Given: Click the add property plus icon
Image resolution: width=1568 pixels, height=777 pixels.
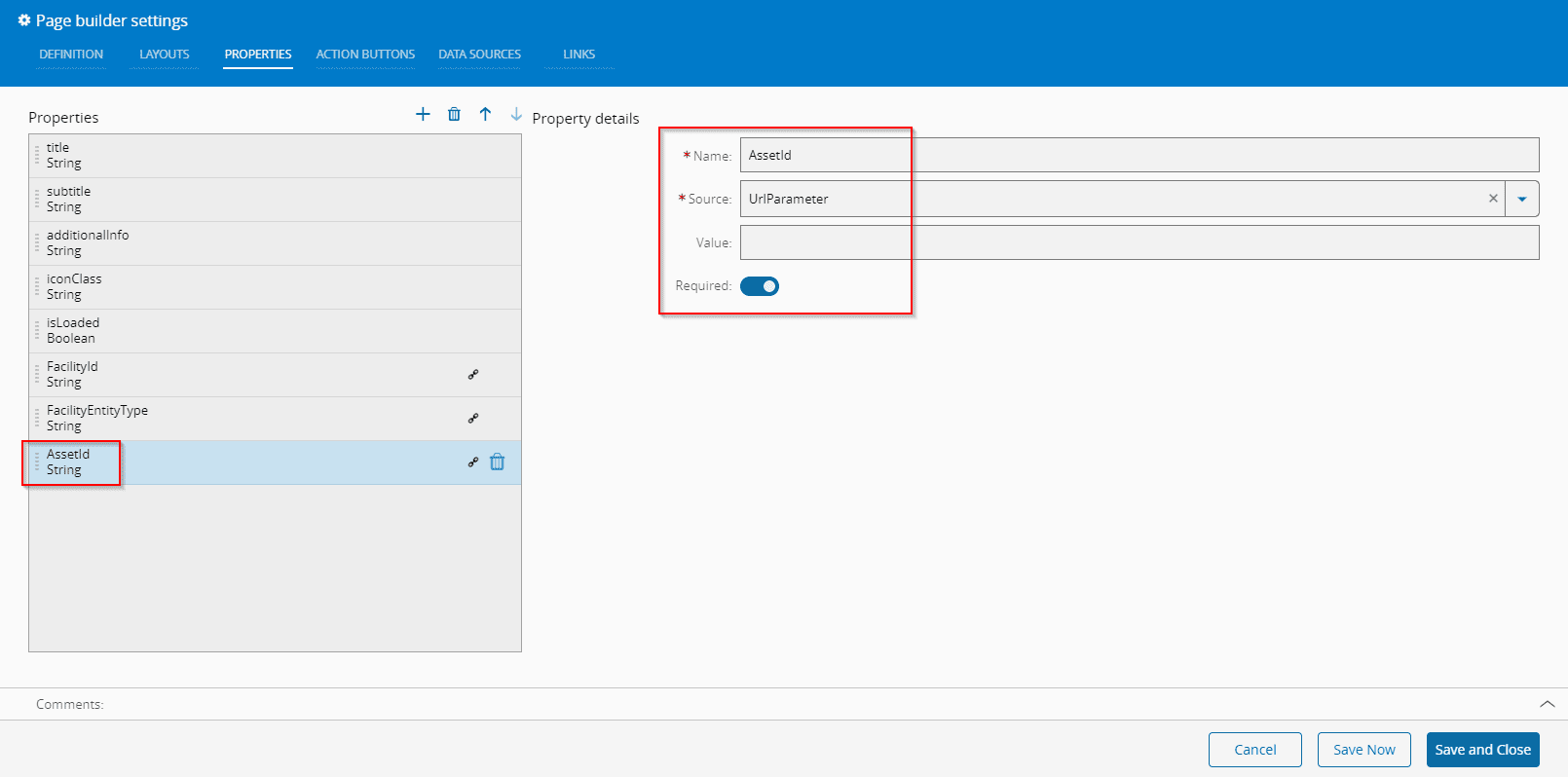Looking at the screenshot, I should coord(423,114).
